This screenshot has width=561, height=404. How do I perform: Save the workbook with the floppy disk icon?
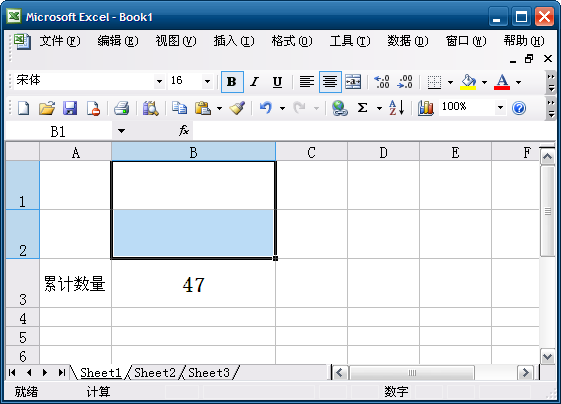point(70,108)
